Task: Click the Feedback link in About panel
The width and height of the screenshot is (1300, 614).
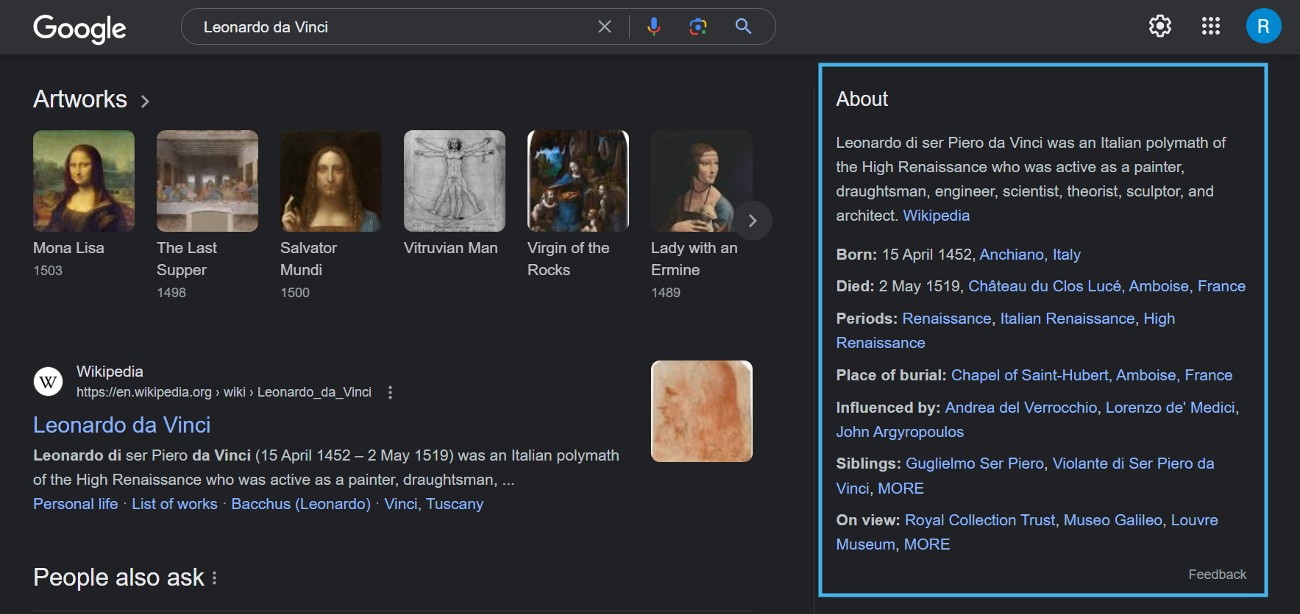Action: [1217, 574]
